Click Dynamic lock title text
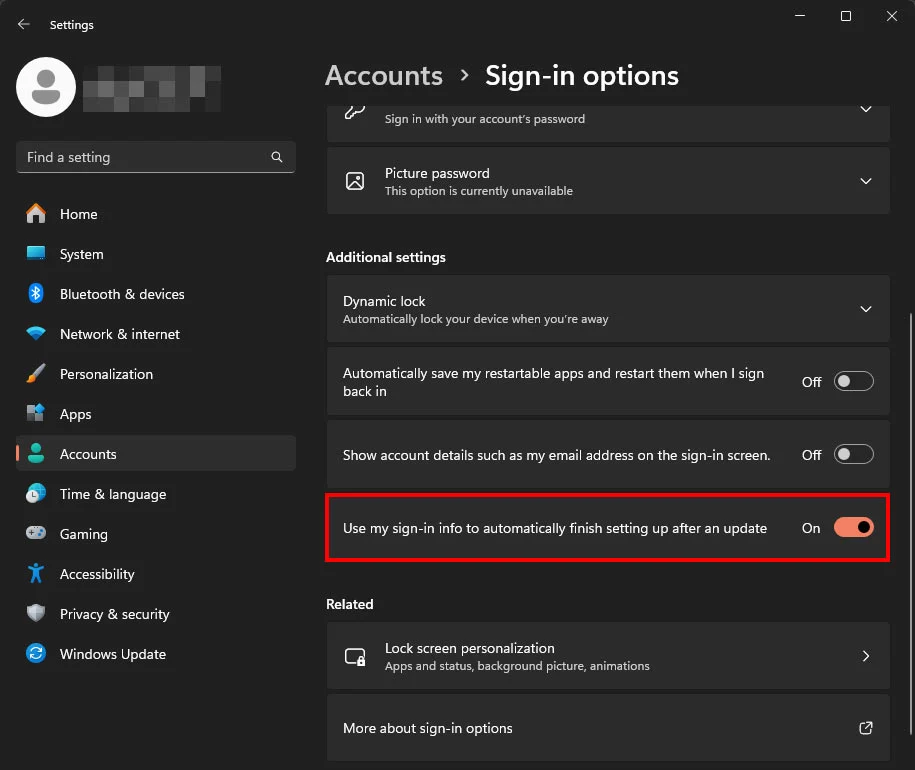Screen dimensions: 915x770 tap(384, 301)
